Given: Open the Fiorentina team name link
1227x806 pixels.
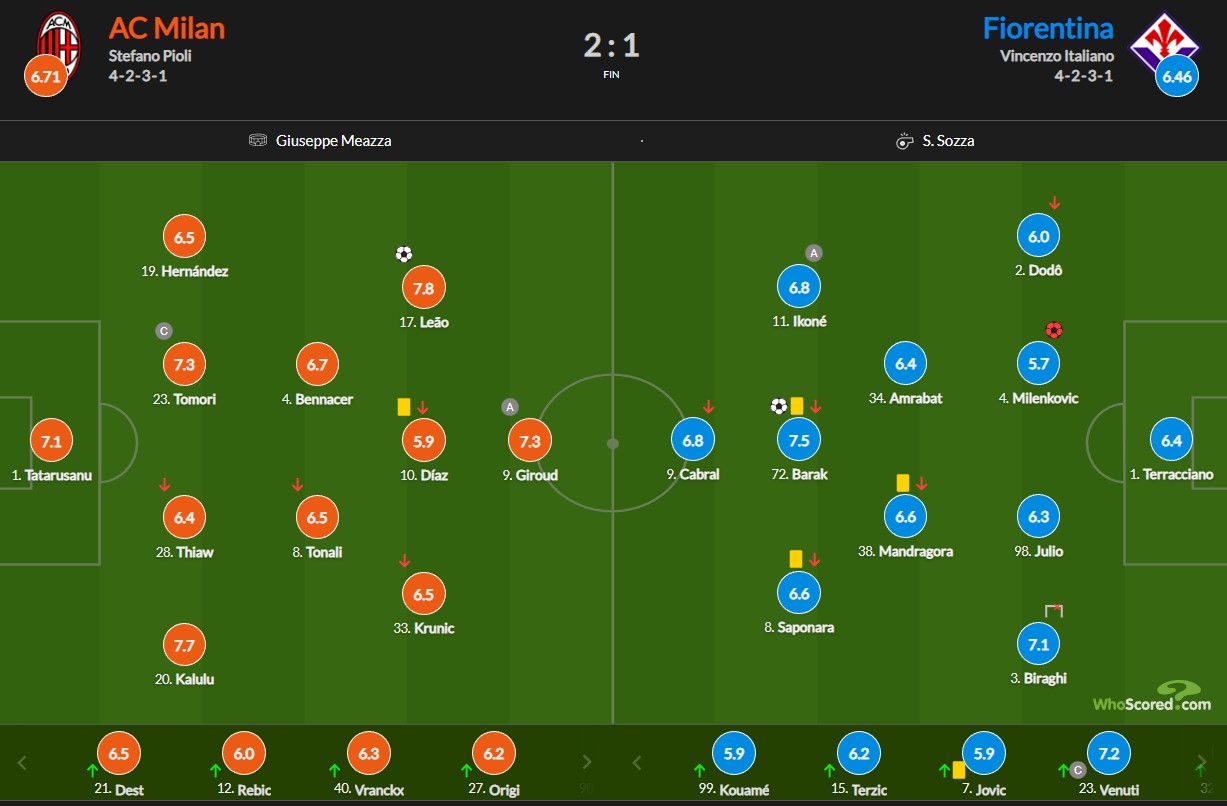Looking at the screenshot, I should pos(1048,27).
